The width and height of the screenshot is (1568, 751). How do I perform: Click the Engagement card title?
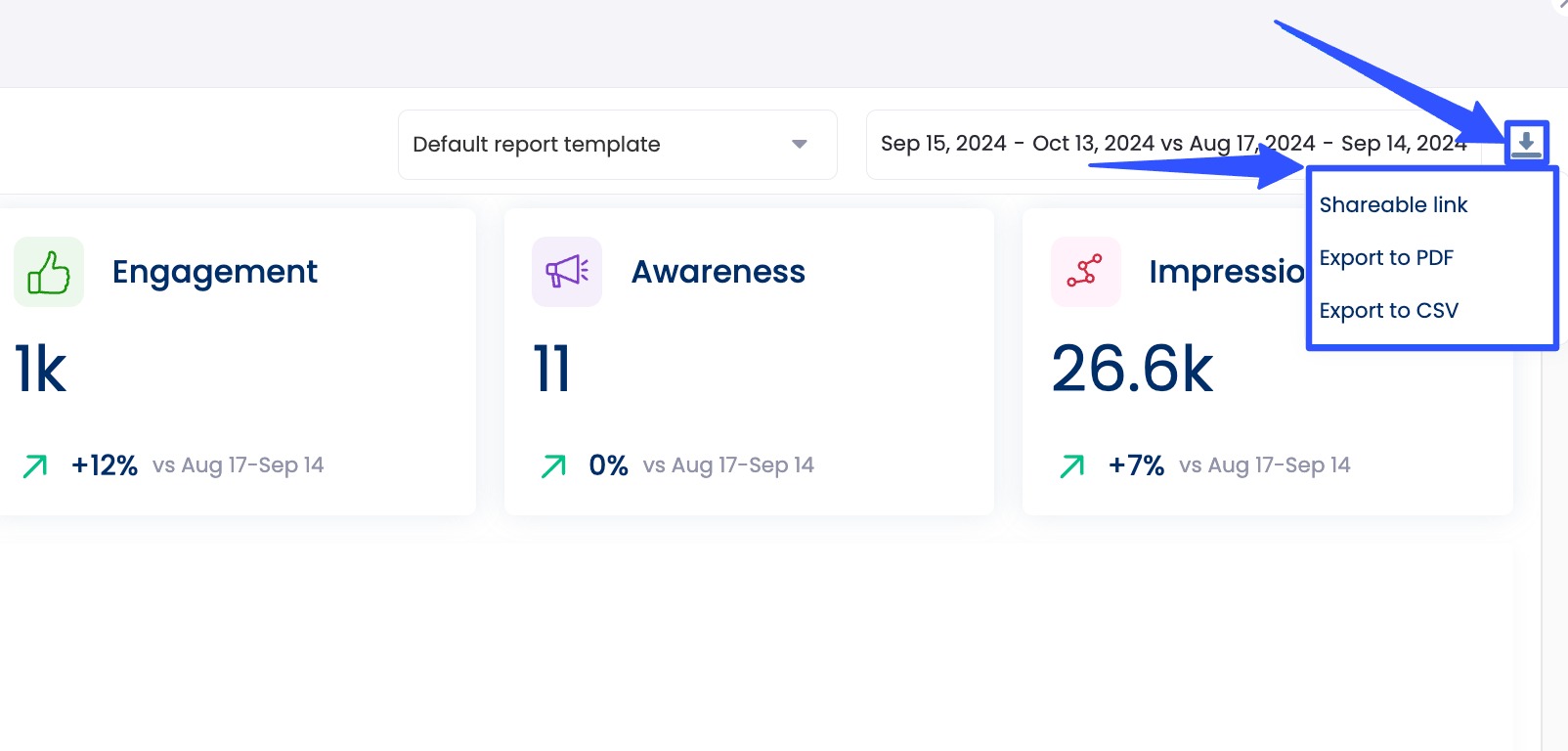click(215, 272)
